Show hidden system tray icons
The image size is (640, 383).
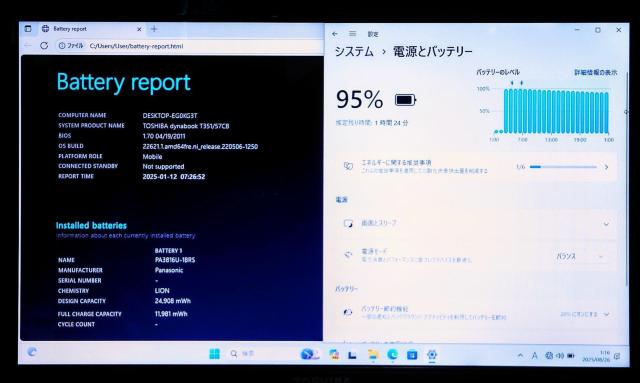pos(520,356)
